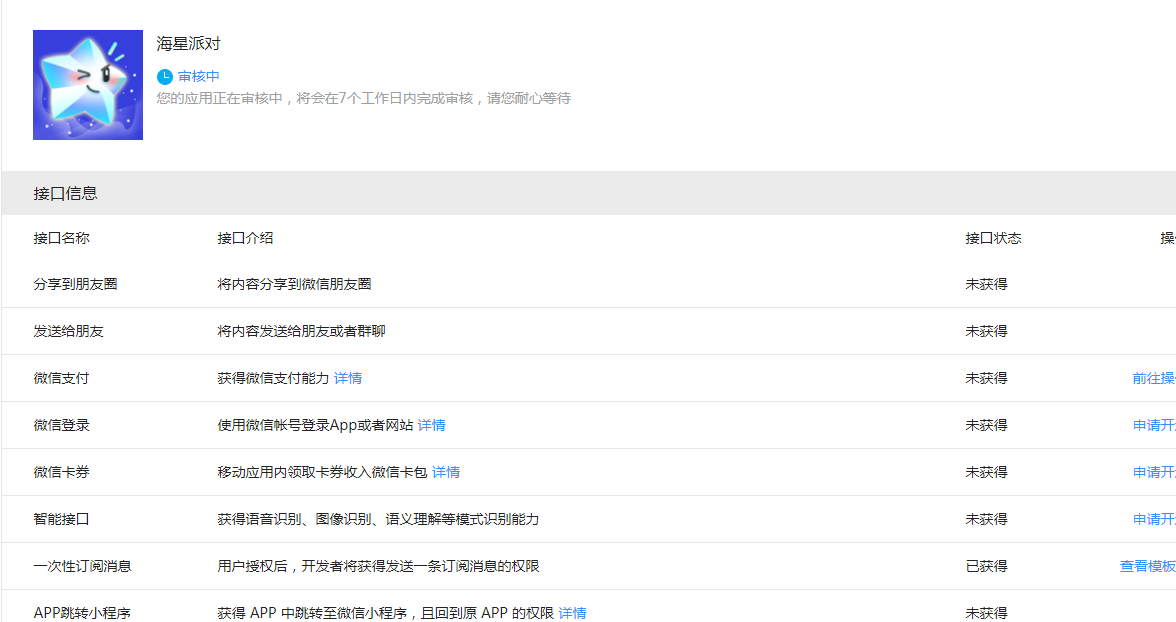Click 接口介绍 column header
This screenshot has height=622, width=1176.
click(x=245, y=238)
